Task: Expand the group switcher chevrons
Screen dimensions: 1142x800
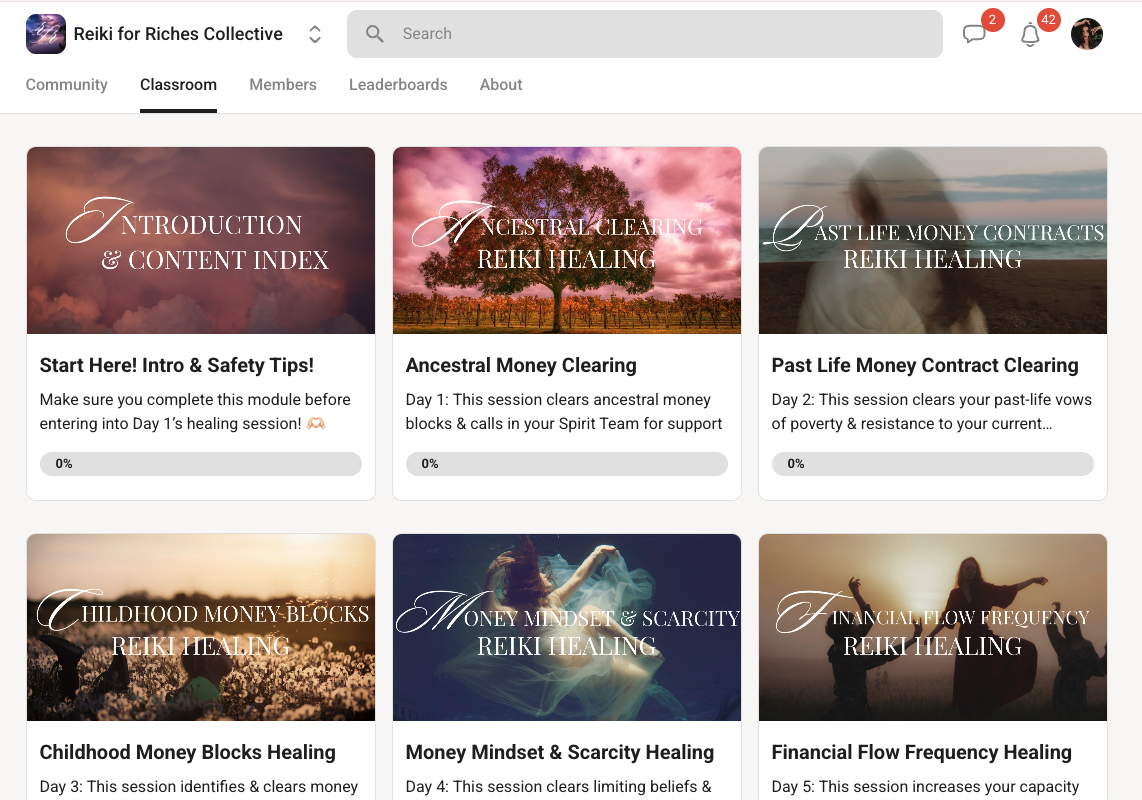Action: click(315, 34)
